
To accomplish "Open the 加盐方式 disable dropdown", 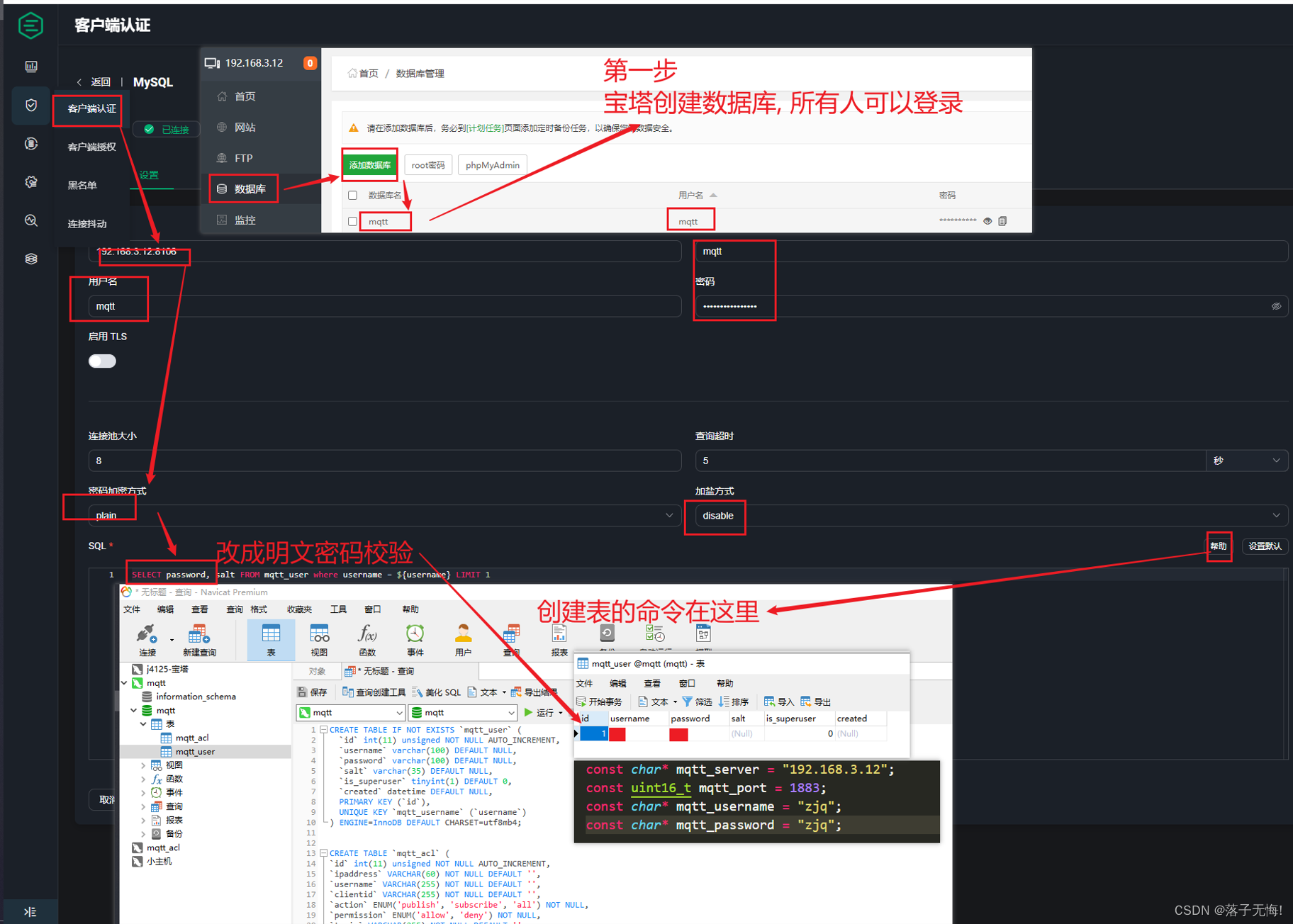I will coord(991,515).
